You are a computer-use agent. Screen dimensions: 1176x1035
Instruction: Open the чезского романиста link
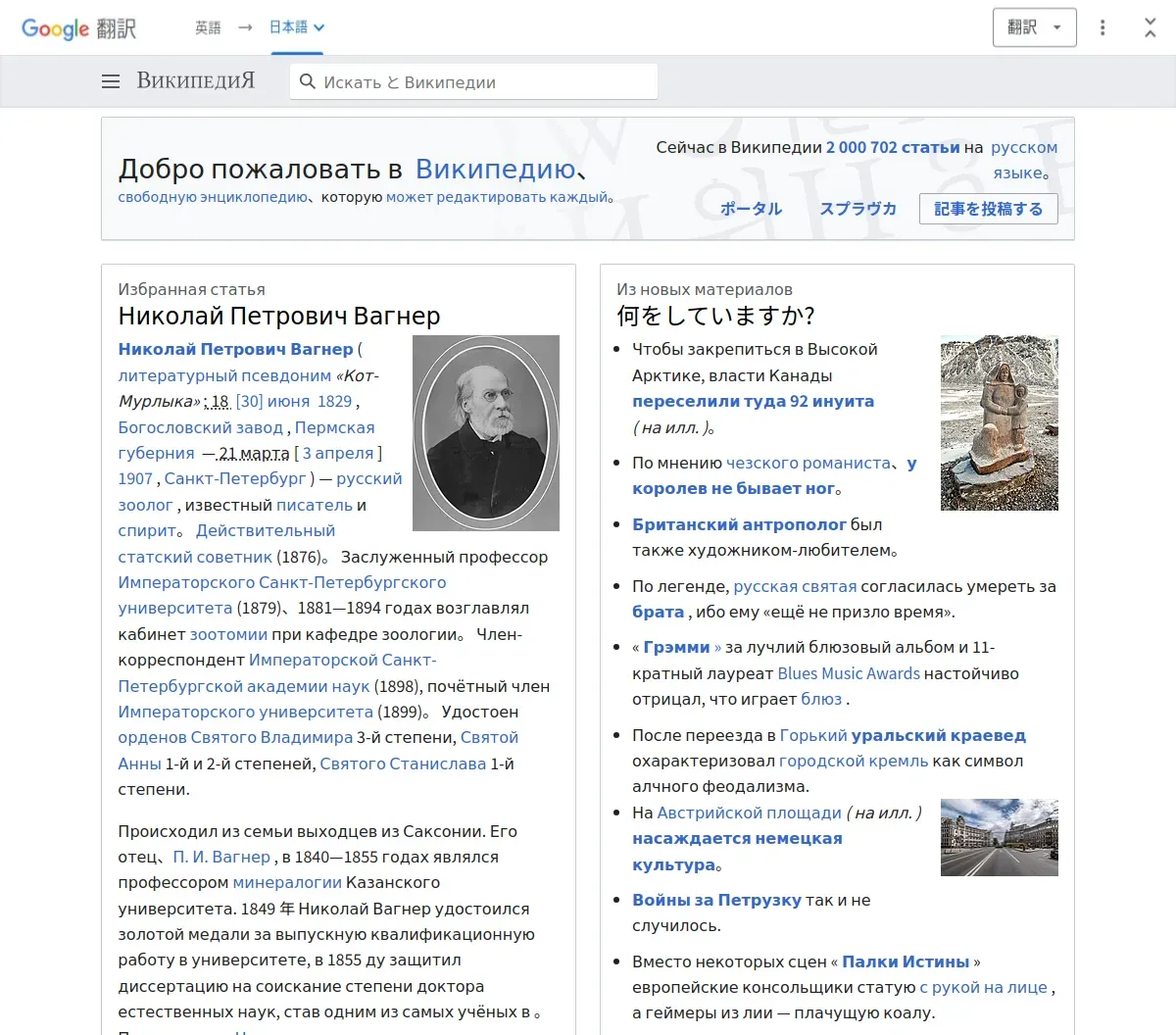(808, 463)
